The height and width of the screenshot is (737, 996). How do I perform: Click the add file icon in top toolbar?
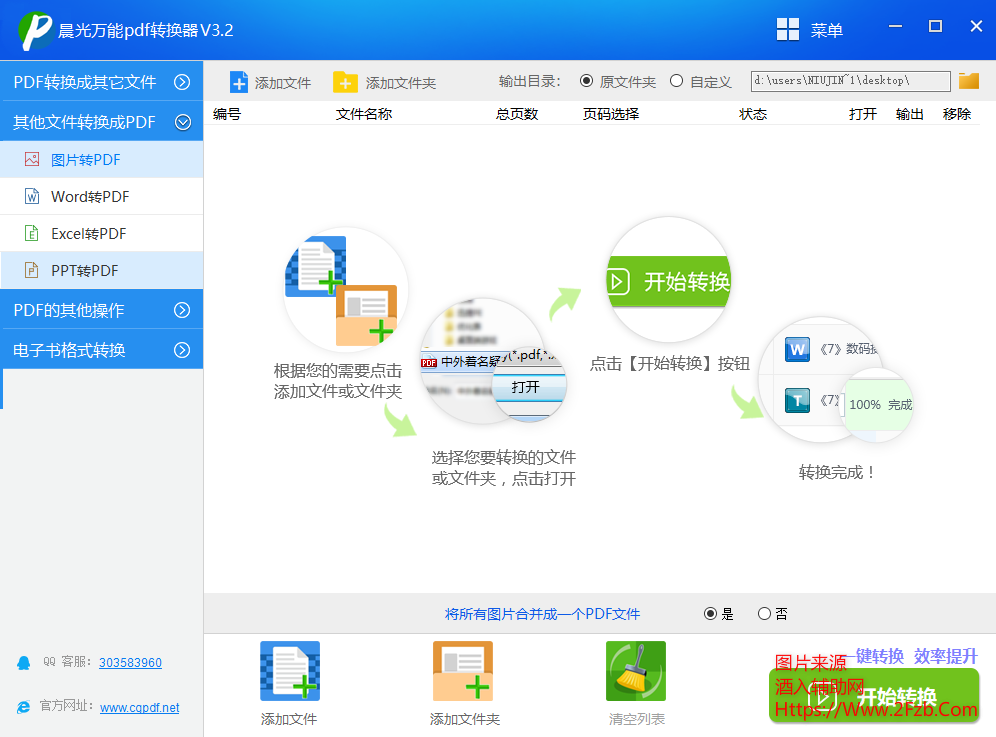[x=239, y=82]
